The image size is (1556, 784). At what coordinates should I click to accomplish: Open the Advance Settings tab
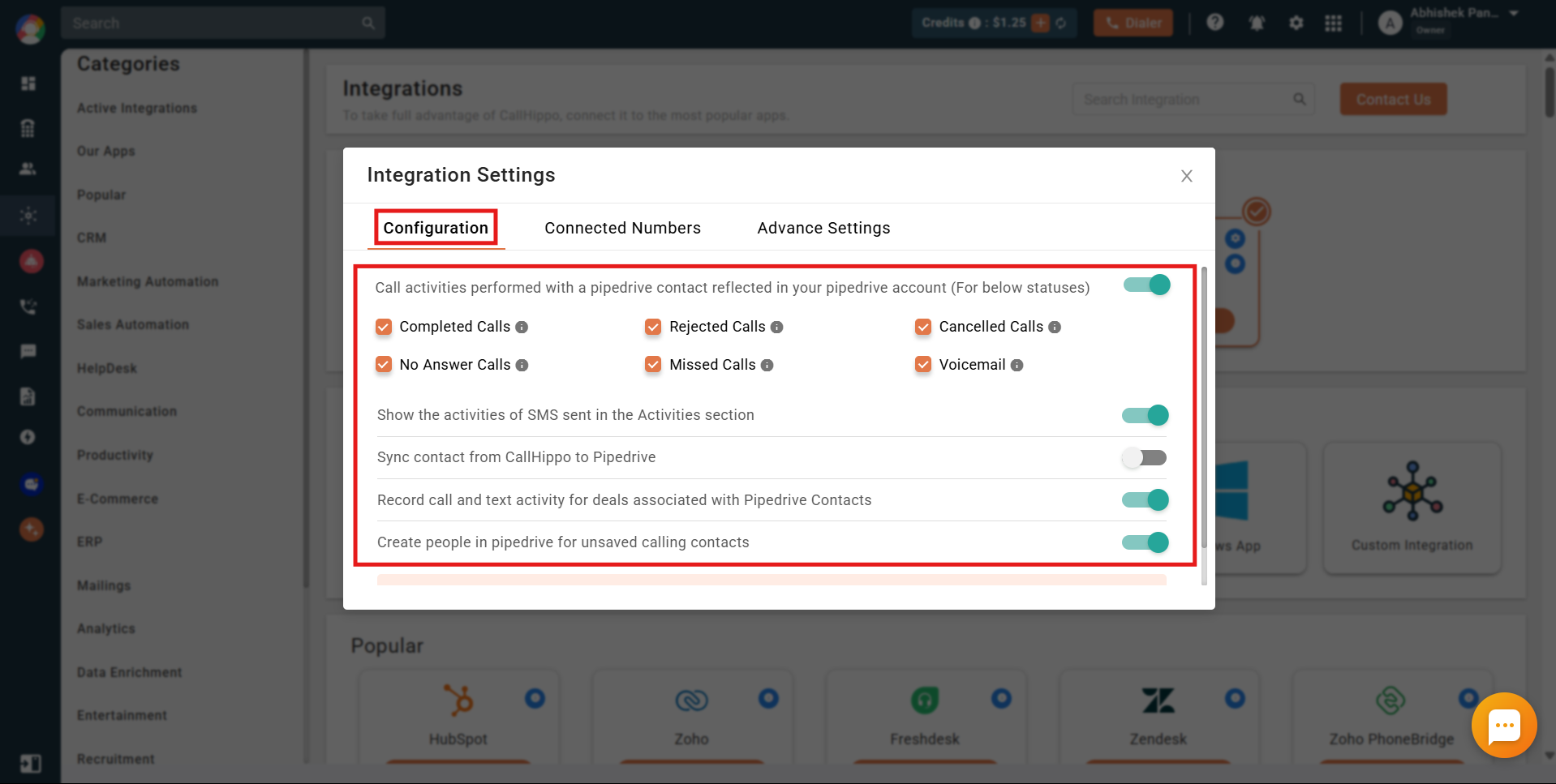pos(823,228)
